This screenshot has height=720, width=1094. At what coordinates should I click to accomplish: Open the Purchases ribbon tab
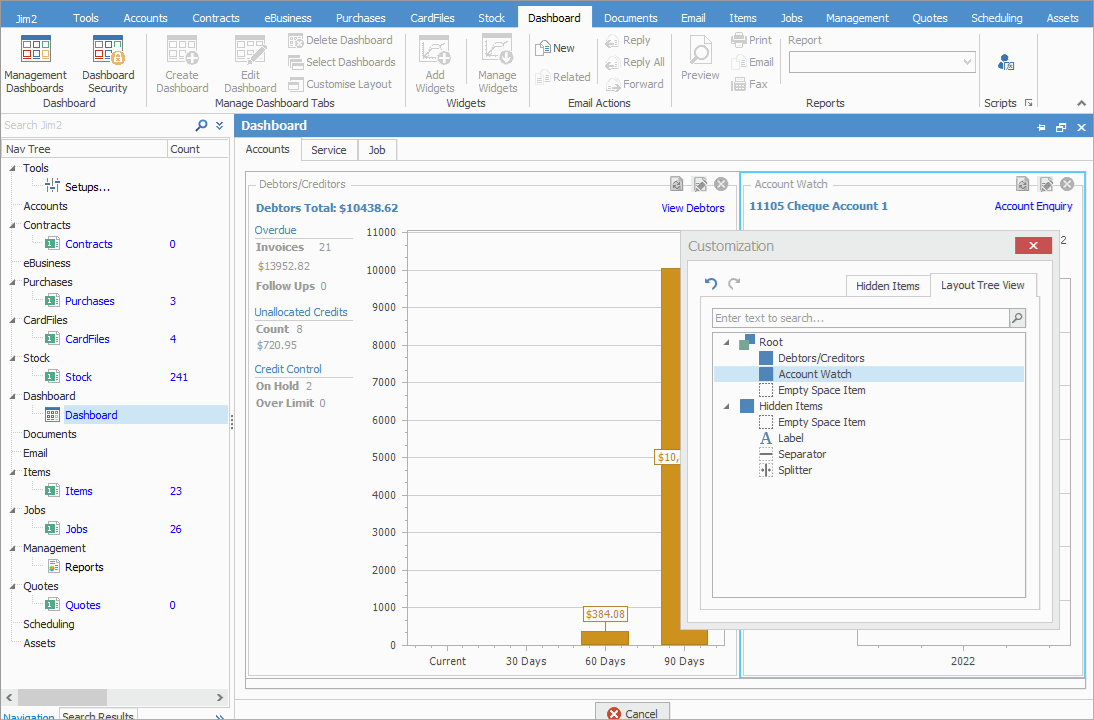click(360, 18)
